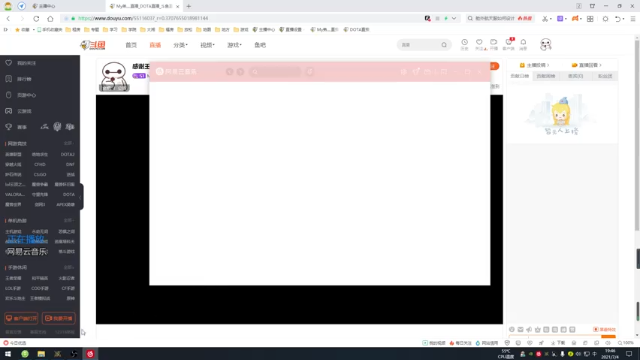Click the orange 我要开播 button
640x360 pixels.
(58, 318)
